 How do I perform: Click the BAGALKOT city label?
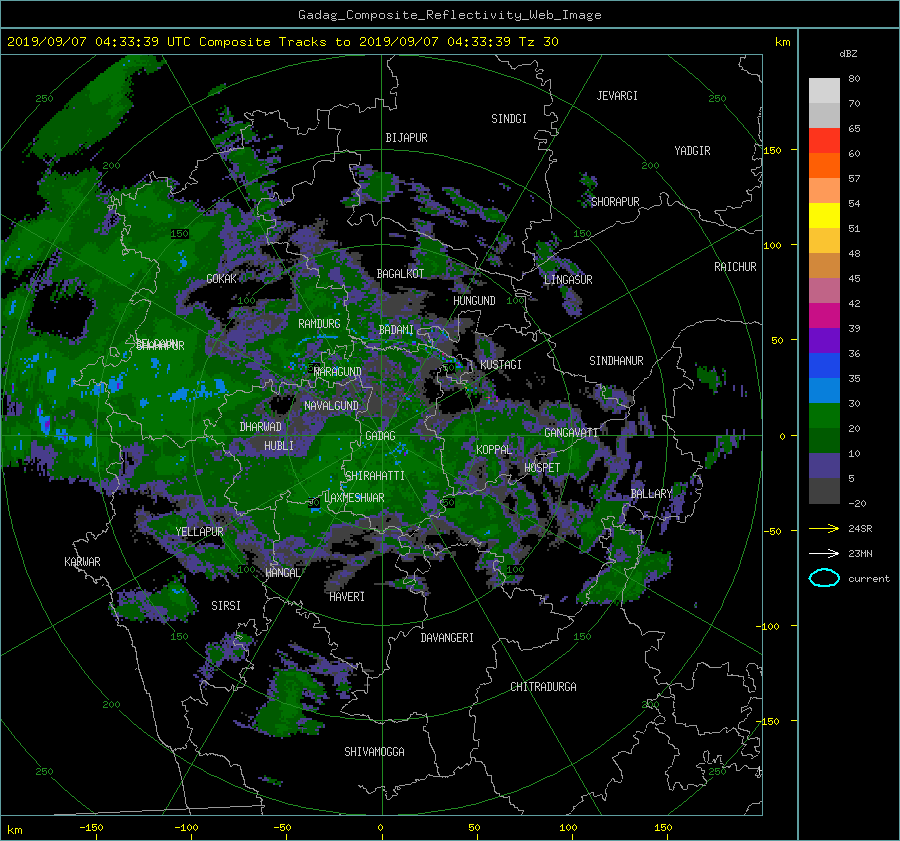tap(400, 274)
